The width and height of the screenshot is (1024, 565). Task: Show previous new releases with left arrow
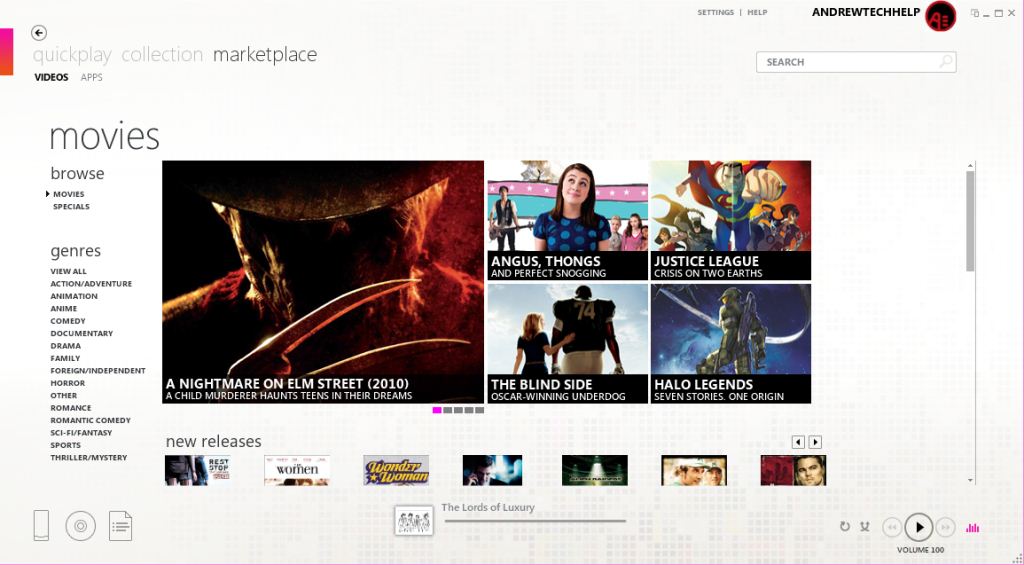(798, 442)
